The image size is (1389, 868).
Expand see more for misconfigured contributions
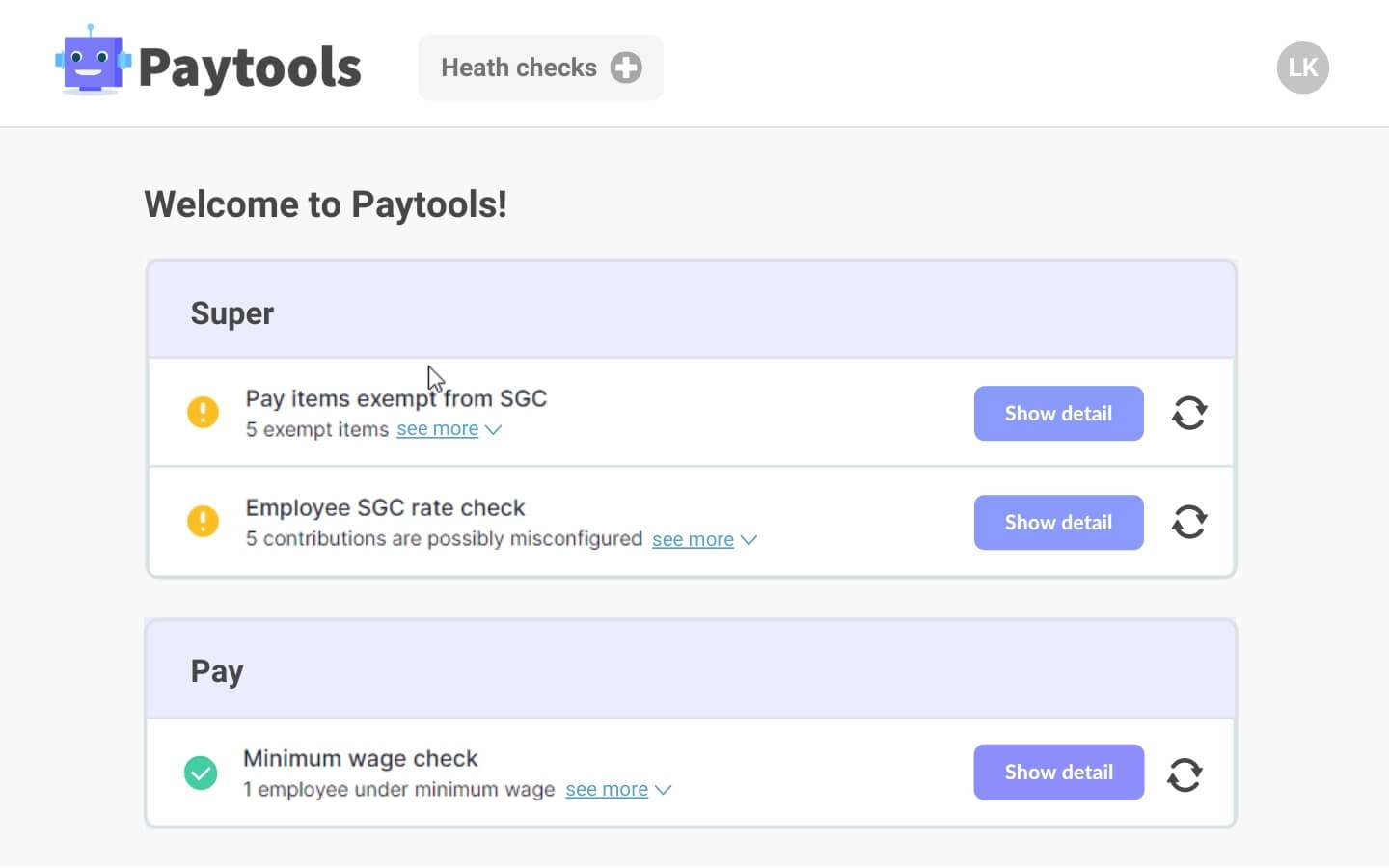coord(693,539)
